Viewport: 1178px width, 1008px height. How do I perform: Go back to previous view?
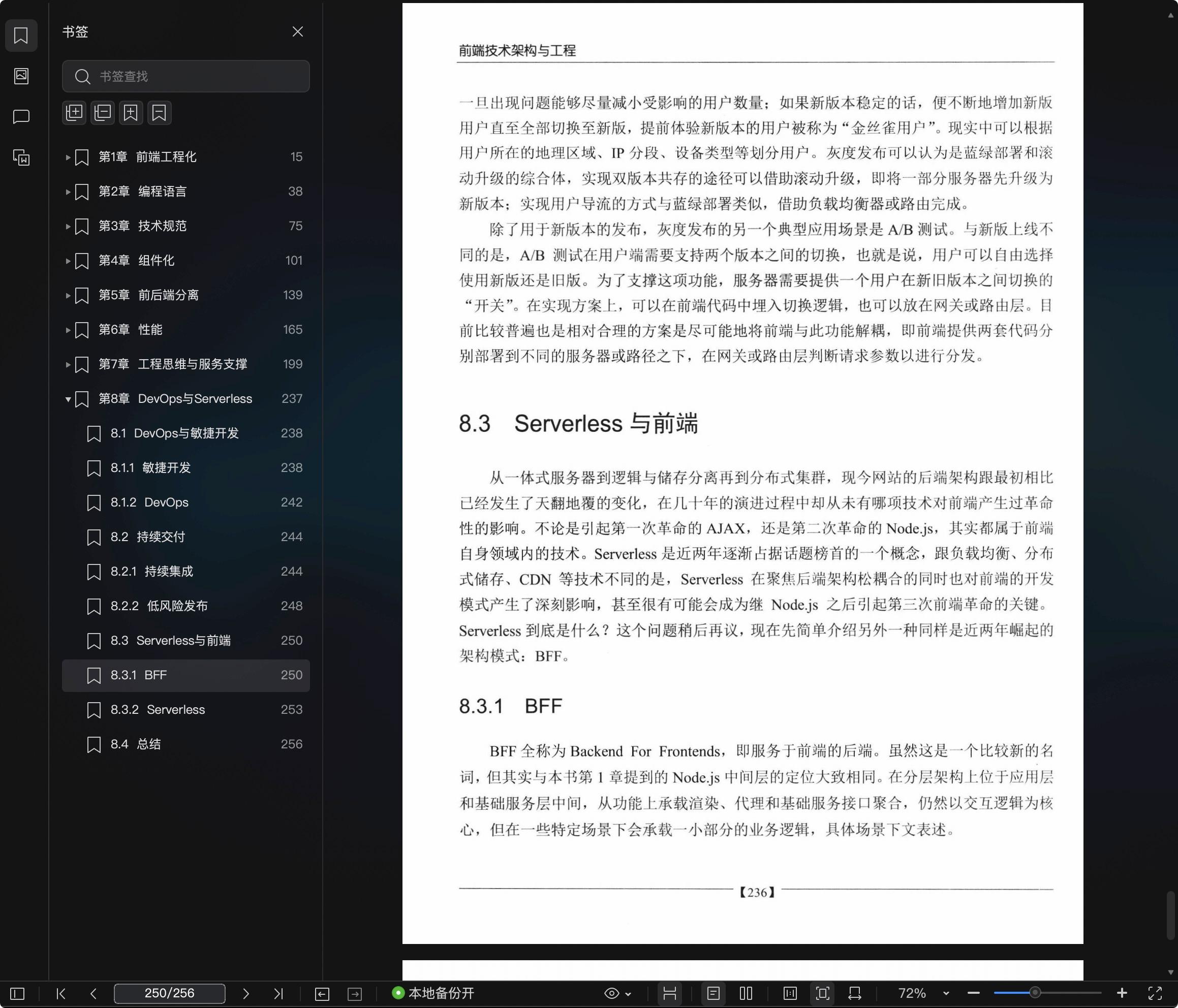point(322,993)
